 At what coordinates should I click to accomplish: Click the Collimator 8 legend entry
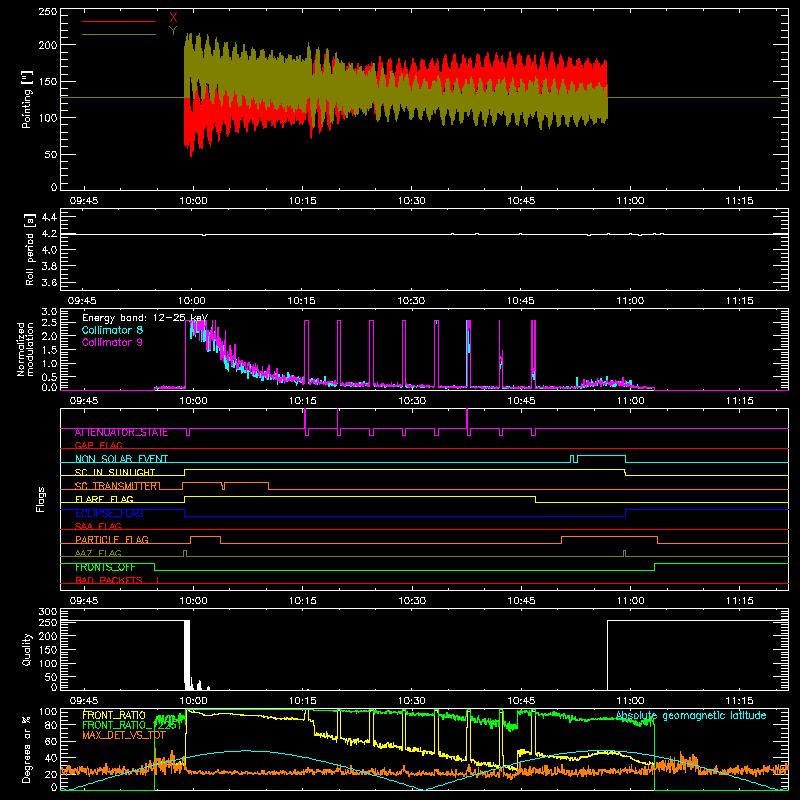112,330
